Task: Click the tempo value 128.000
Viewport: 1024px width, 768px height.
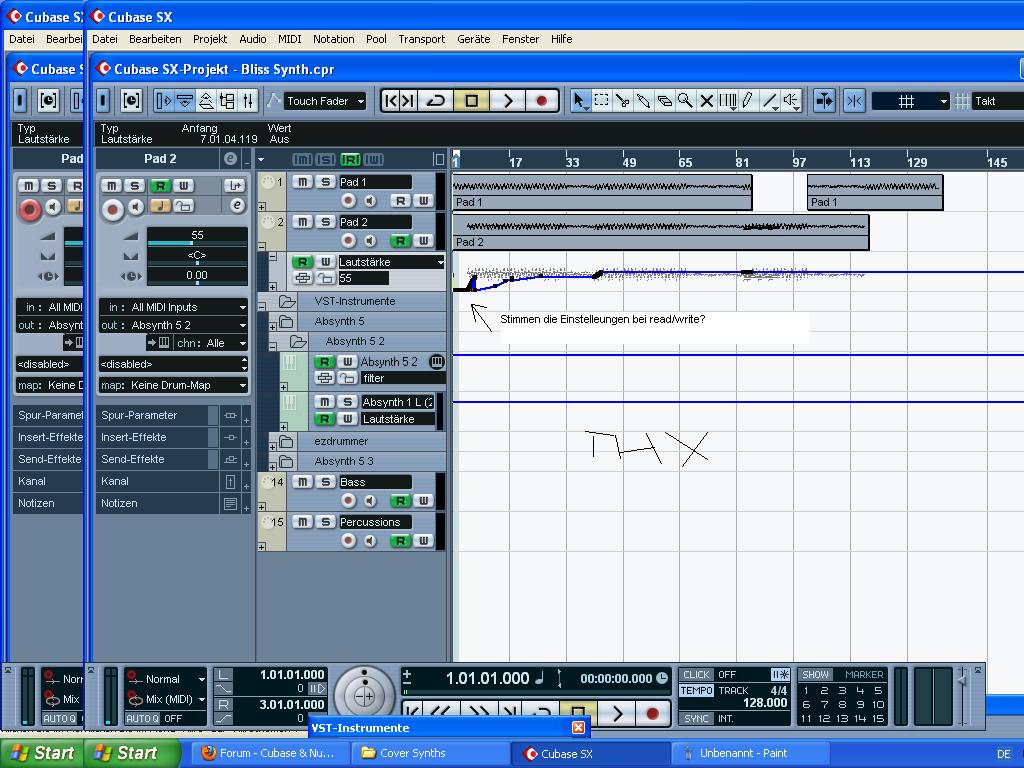Action: coord(765,703)
